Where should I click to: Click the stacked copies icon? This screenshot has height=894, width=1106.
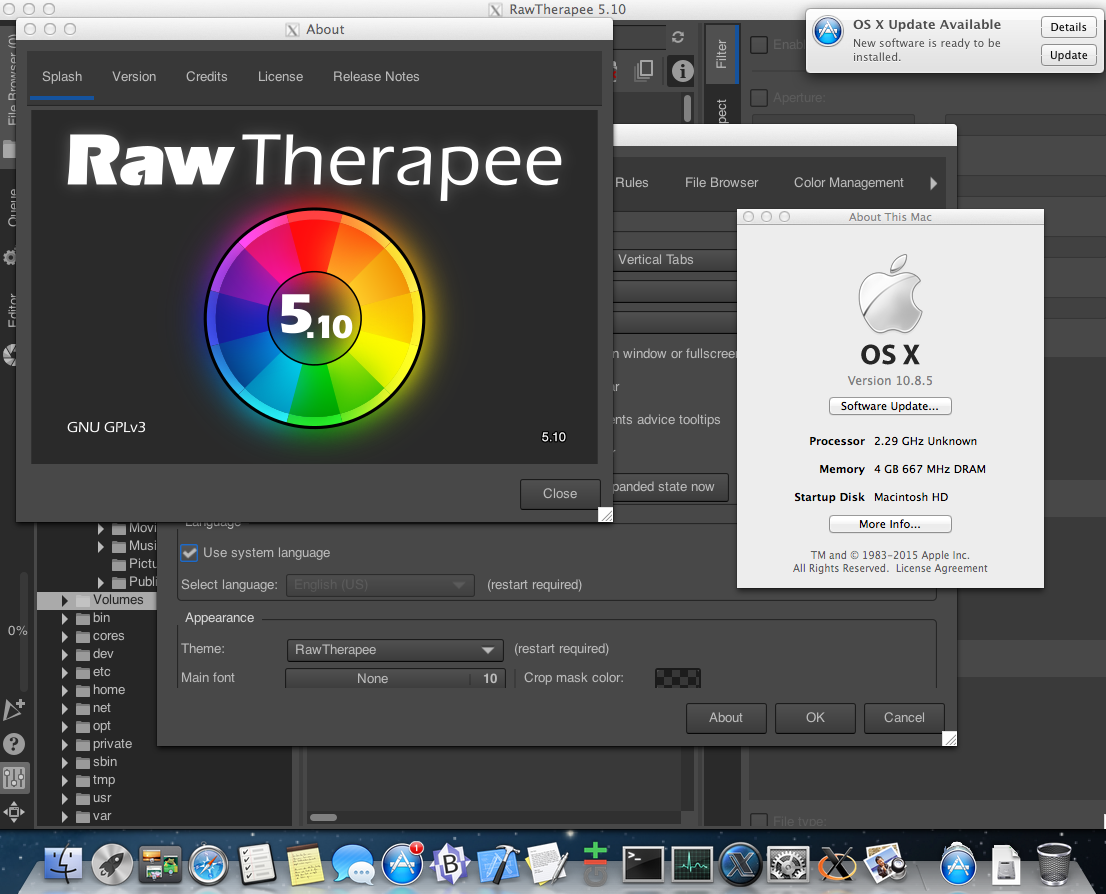[646, 70]
